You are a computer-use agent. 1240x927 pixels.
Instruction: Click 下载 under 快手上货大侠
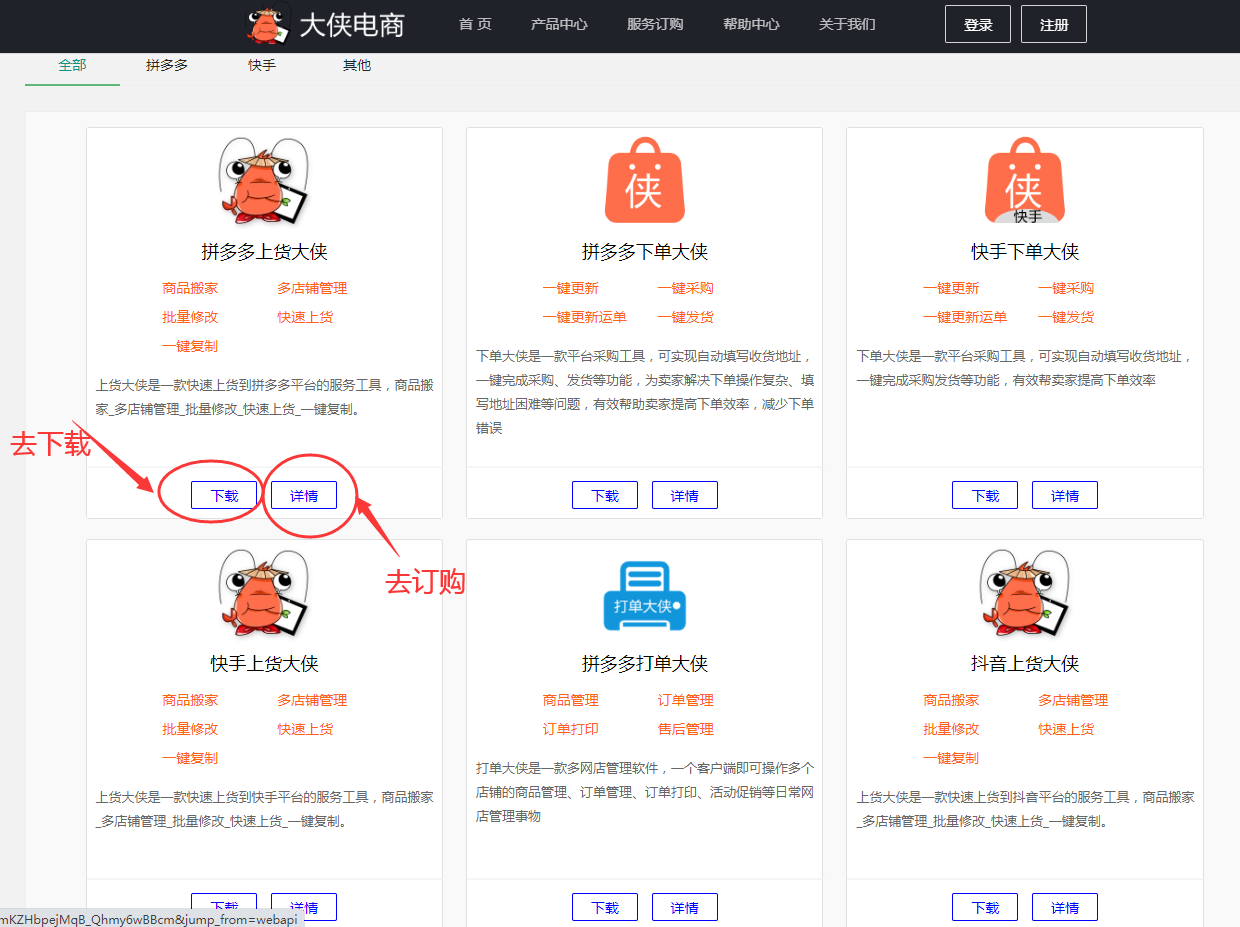pyautogui.click(x=224, y=907)
